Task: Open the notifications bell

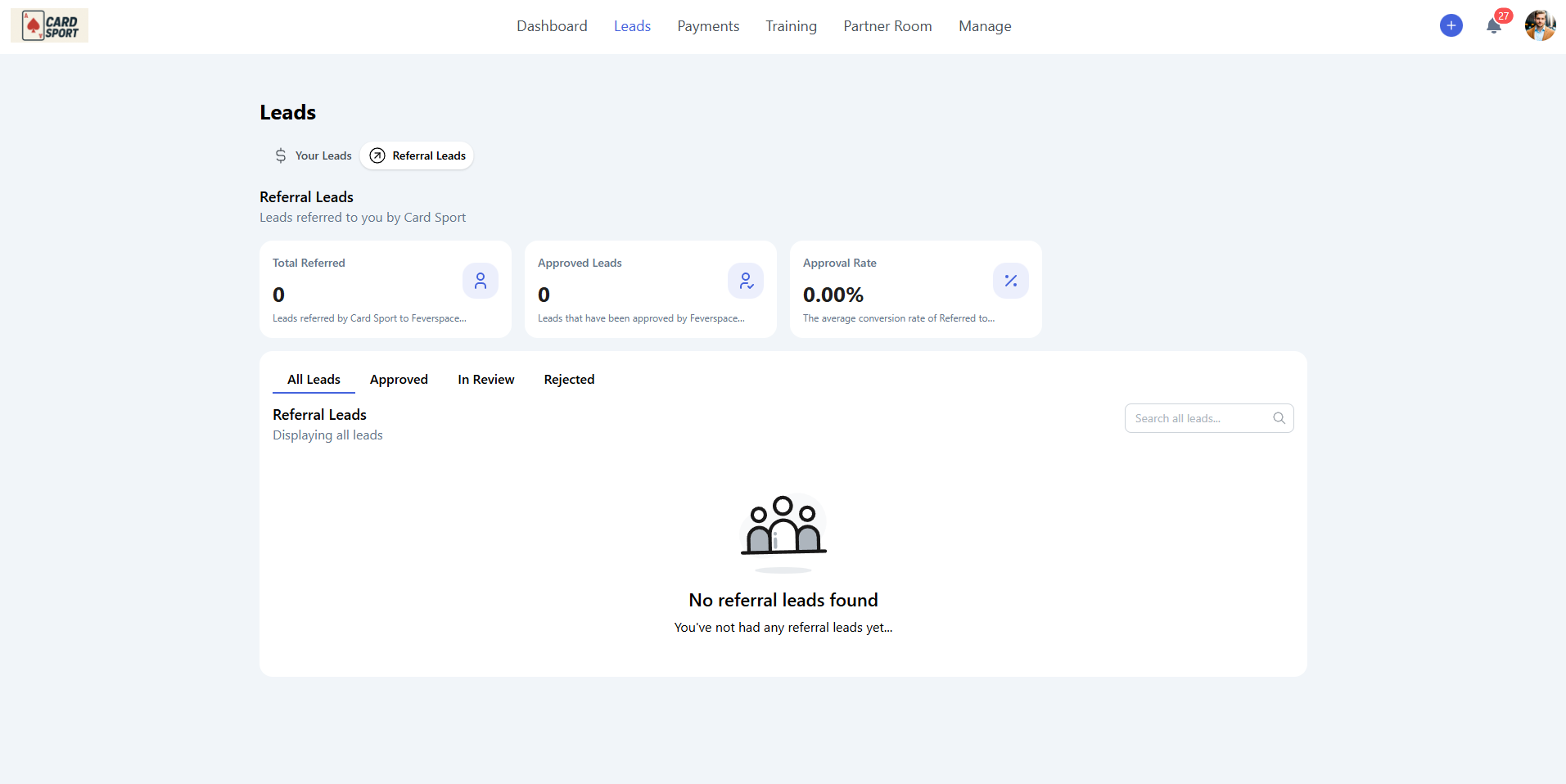Action: point(1493,25)
